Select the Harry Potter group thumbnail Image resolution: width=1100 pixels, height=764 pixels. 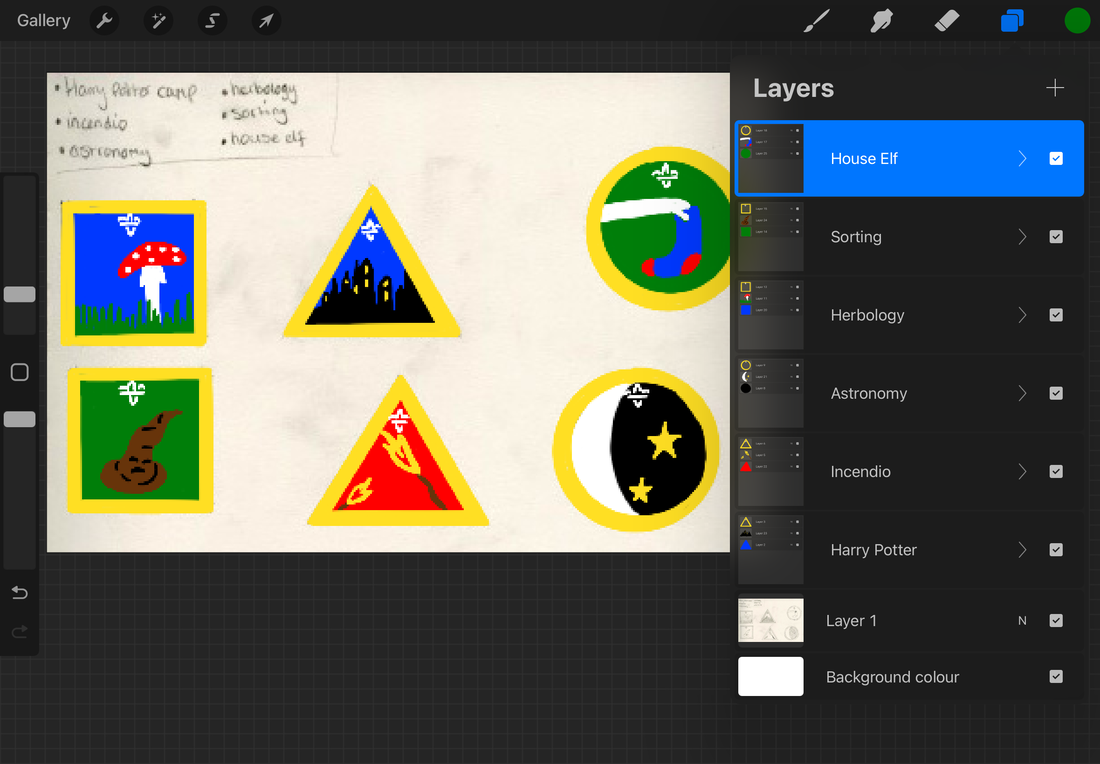[x=770, y=550]
